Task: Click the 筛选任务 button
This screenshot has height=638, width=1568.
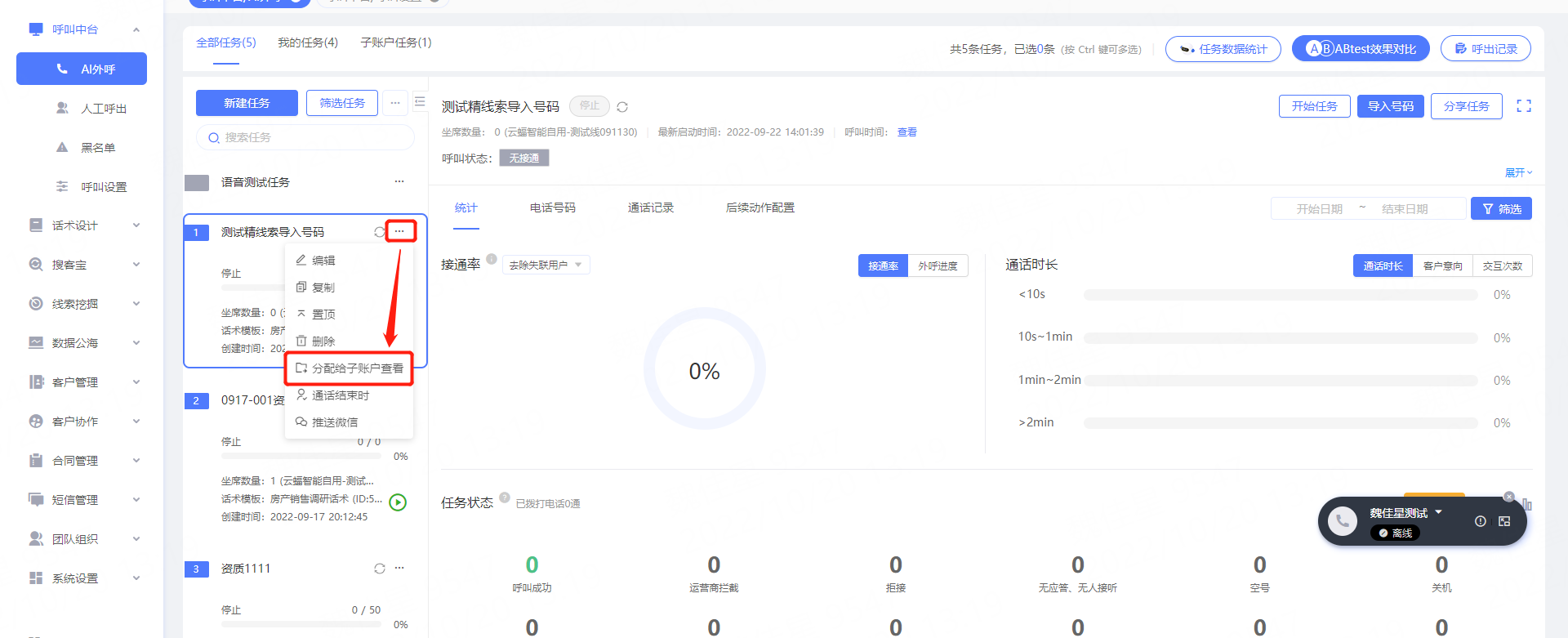Action: 342,103
